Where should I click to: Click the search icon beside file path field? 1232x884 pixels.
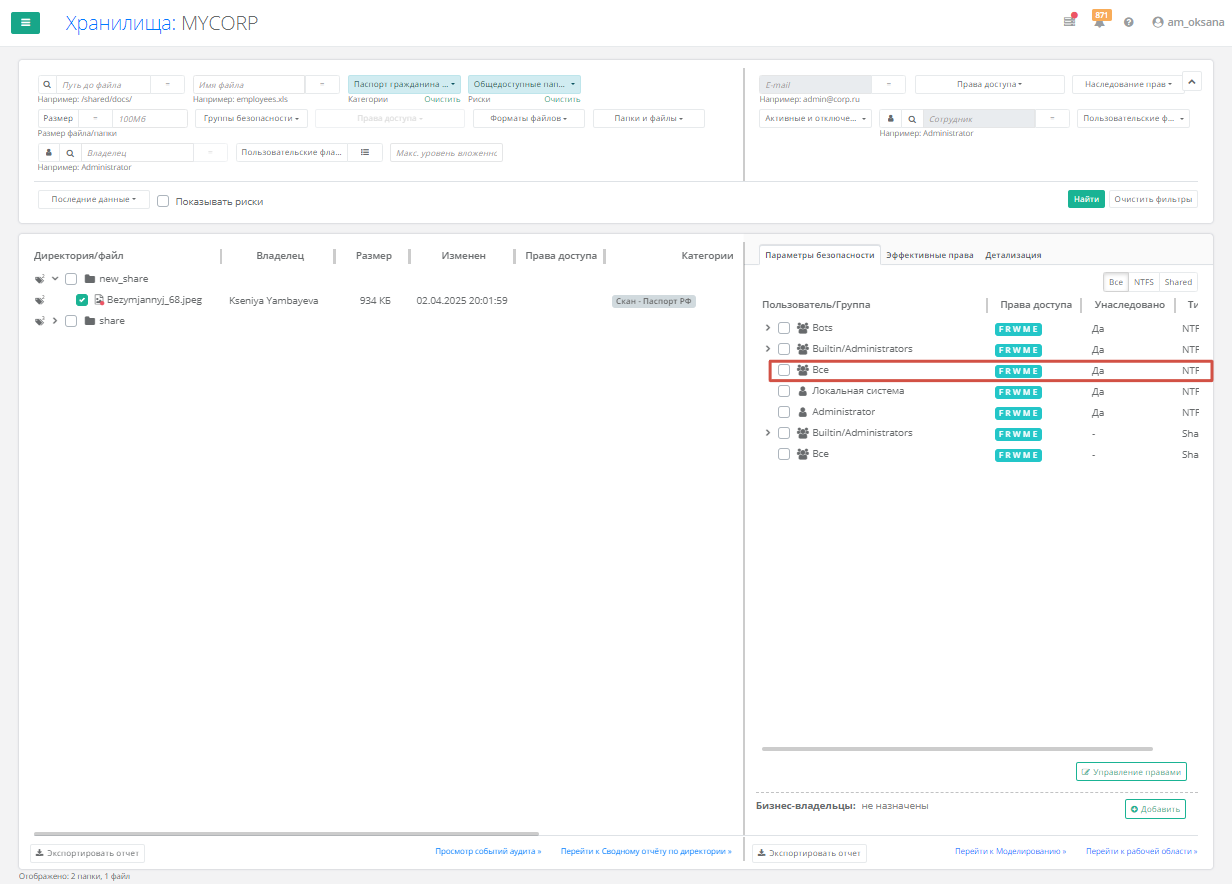coord(46,85)
